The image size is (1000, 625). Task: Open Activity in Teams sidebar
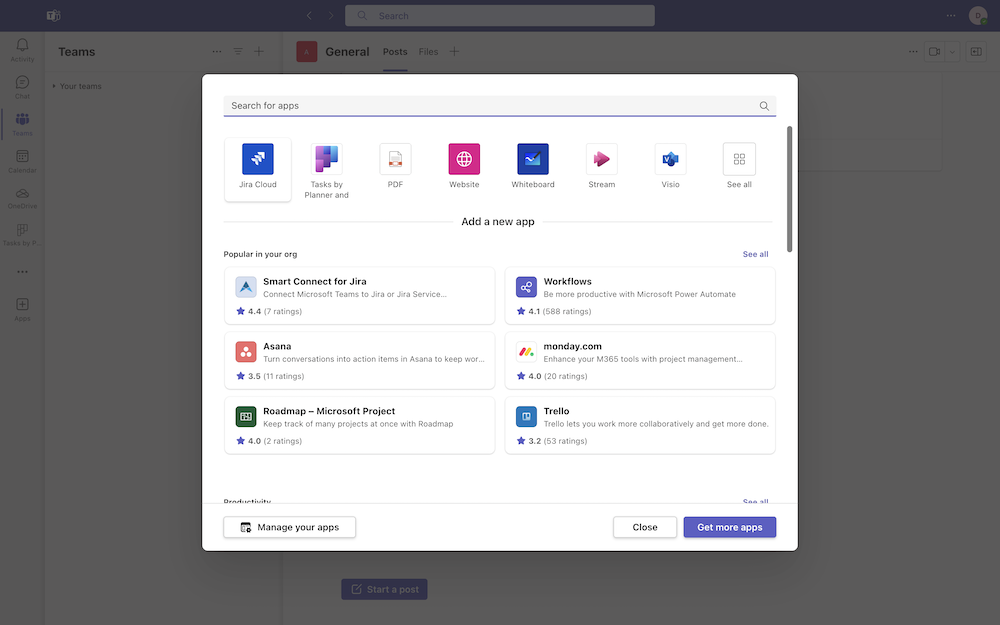coord(22,50)
